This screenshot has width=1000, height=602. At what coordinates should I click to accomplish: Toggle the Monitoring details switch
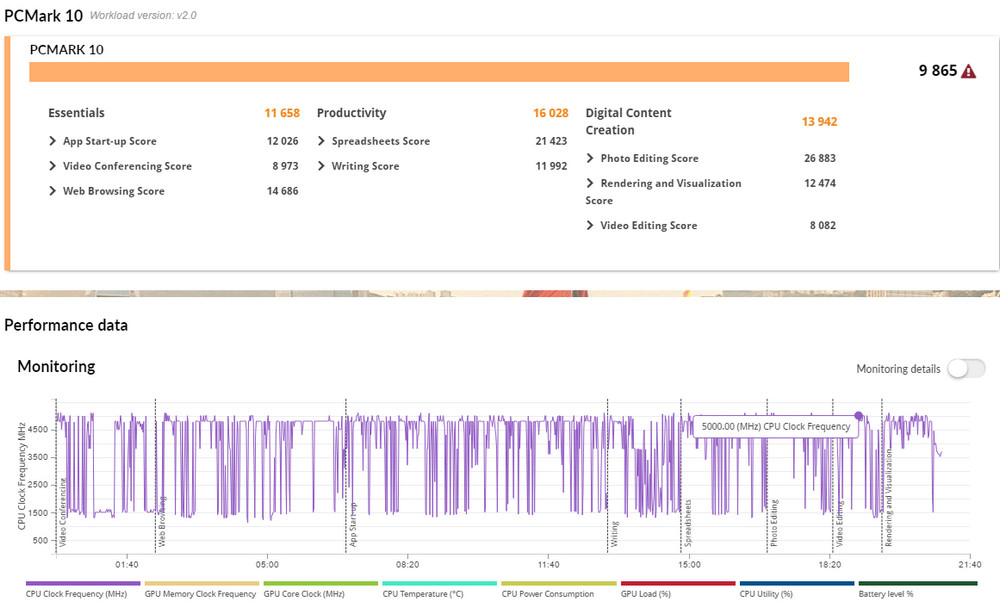(x=966, y=369)
